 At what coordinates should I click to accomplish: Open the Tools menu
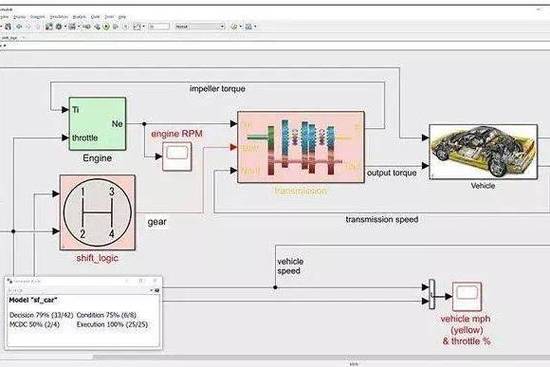coord(109,17)
